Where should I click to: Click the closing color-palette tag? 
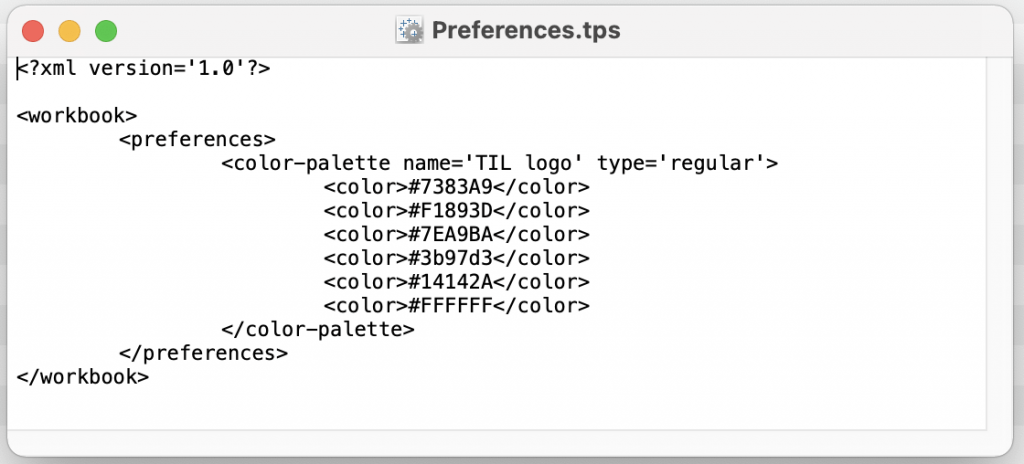tap(317, 329)
